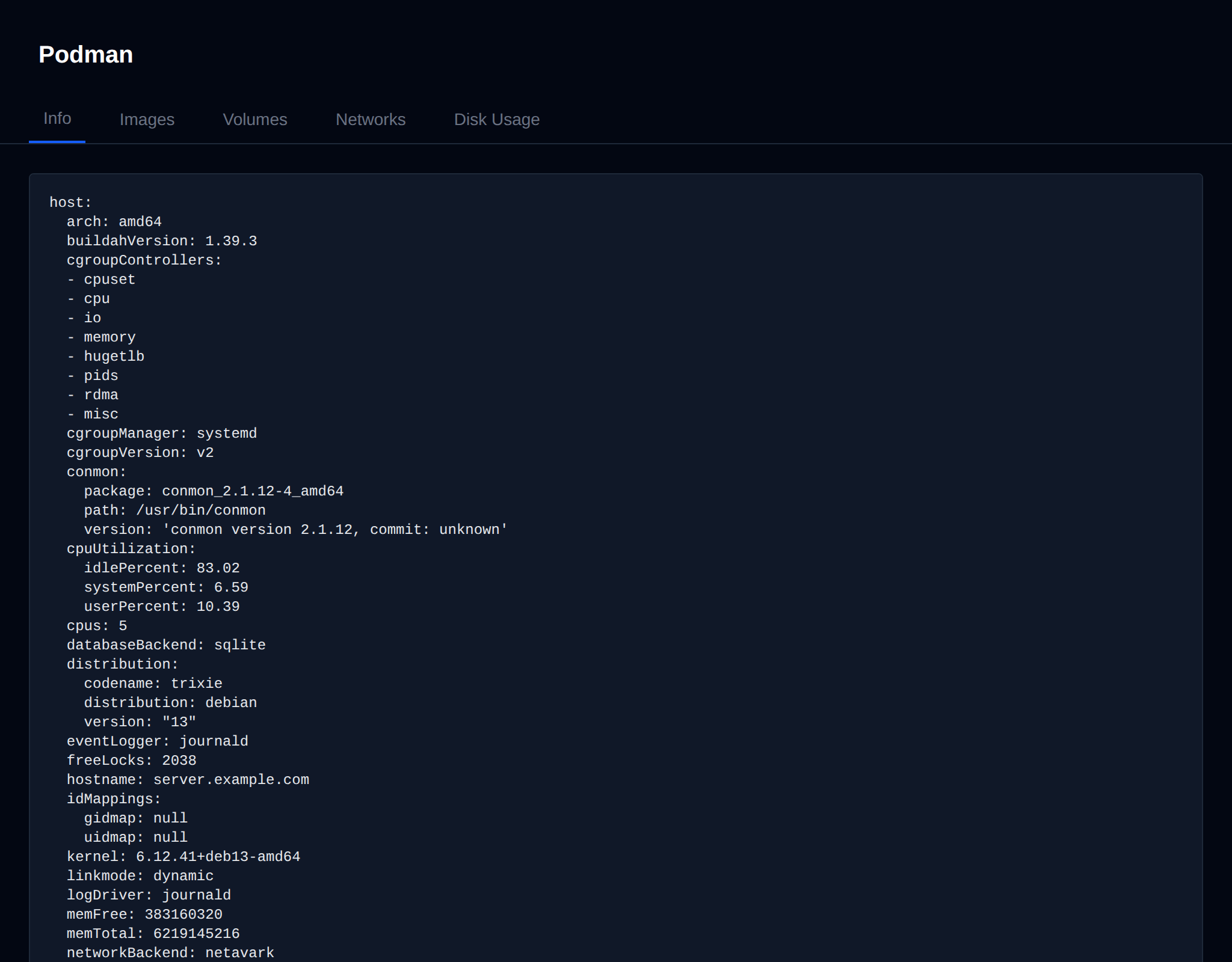This screenshot has height=962, width=1232.
Task: Open the Volumes tab
Action: tap(255, 120)
